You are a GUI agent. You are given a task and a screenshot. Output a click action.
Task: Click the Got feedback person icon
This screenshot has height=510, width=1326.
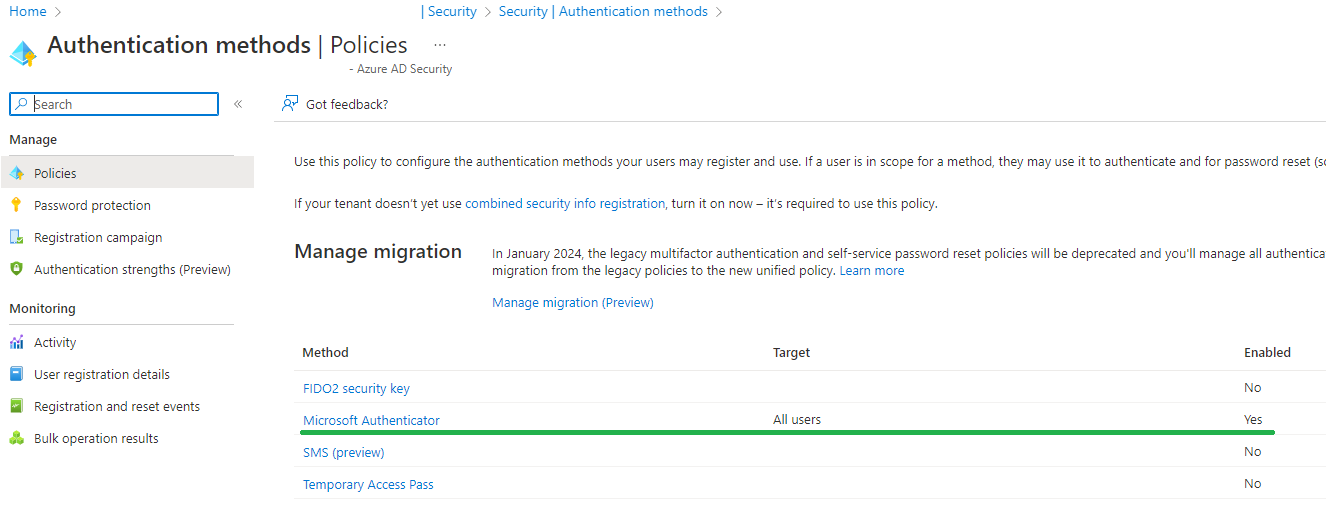pyautogui.click(x=290, y=104)
